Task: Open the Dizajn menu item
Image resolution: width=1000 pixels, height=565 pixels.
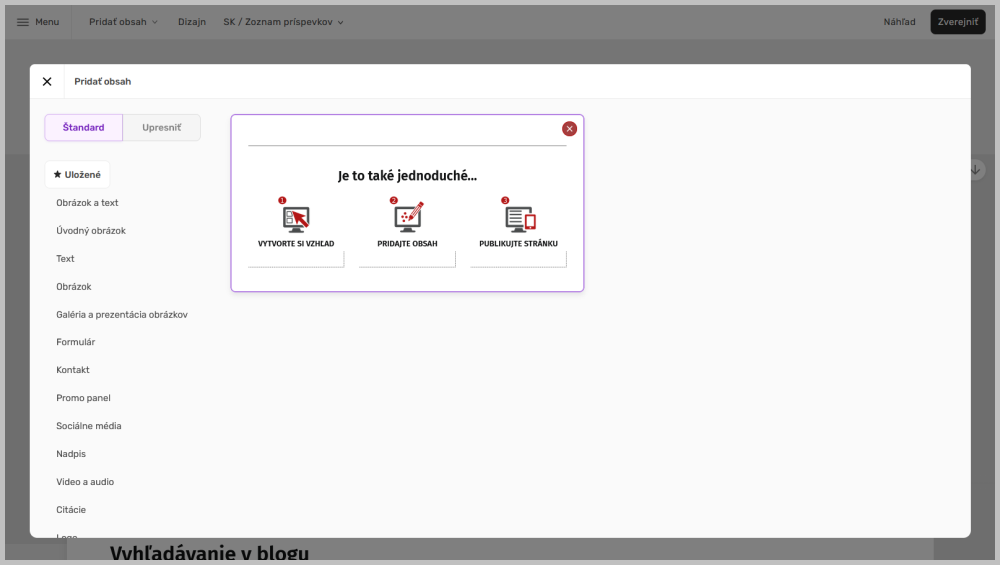Action: point(192,22)
